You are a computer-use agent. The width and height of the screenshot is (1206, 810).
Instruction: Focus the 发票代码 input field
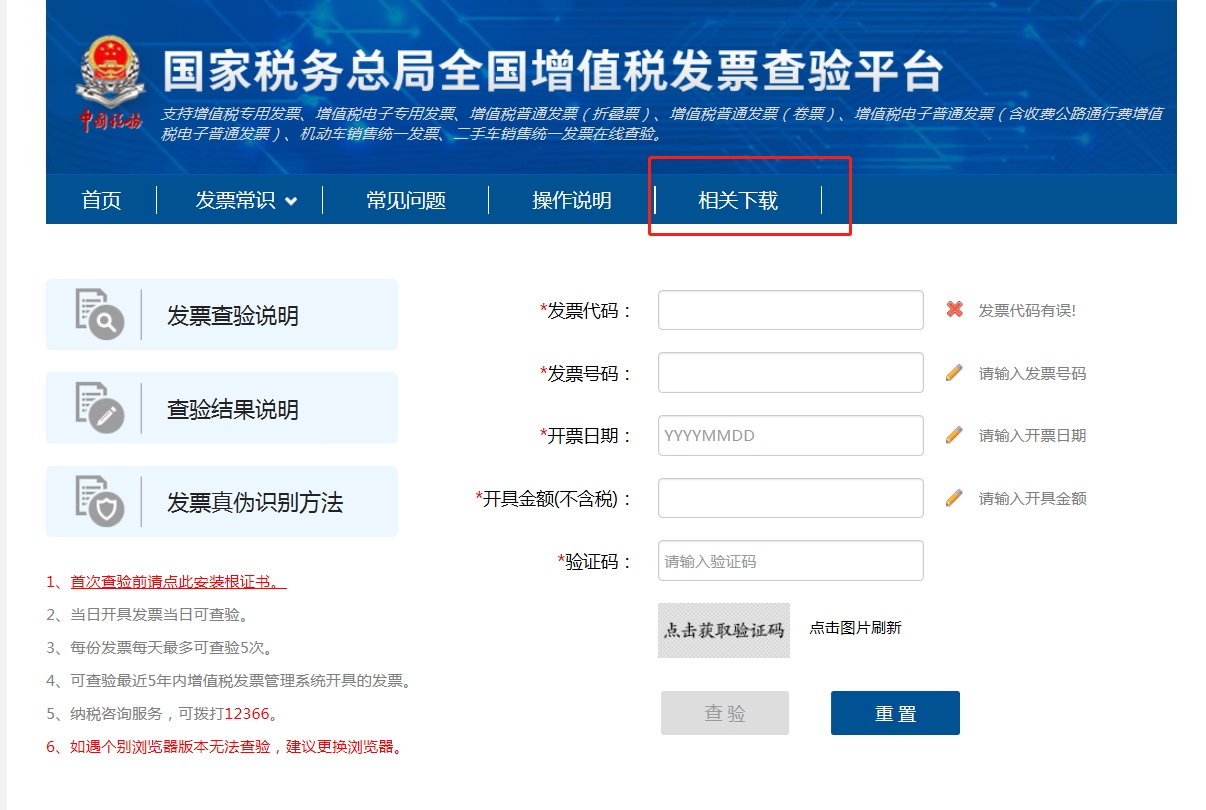click(x=790, y=310)
